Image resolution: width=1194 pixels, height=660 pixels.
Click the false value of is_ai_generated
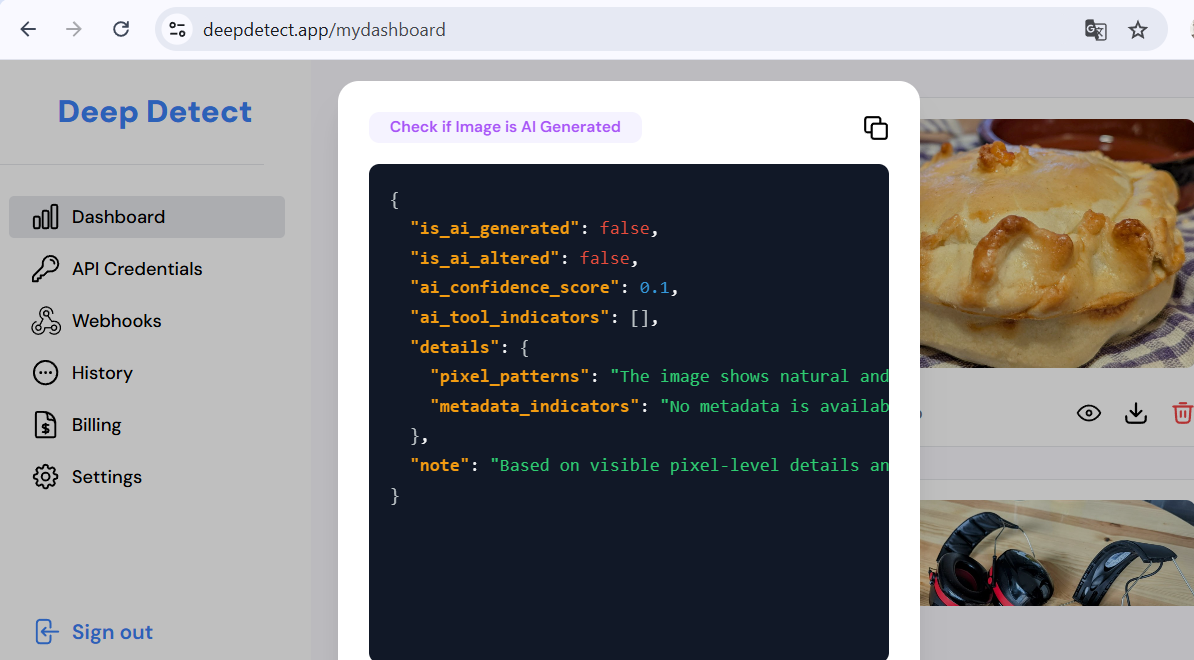pyautogui.click(x=624, y=228)
